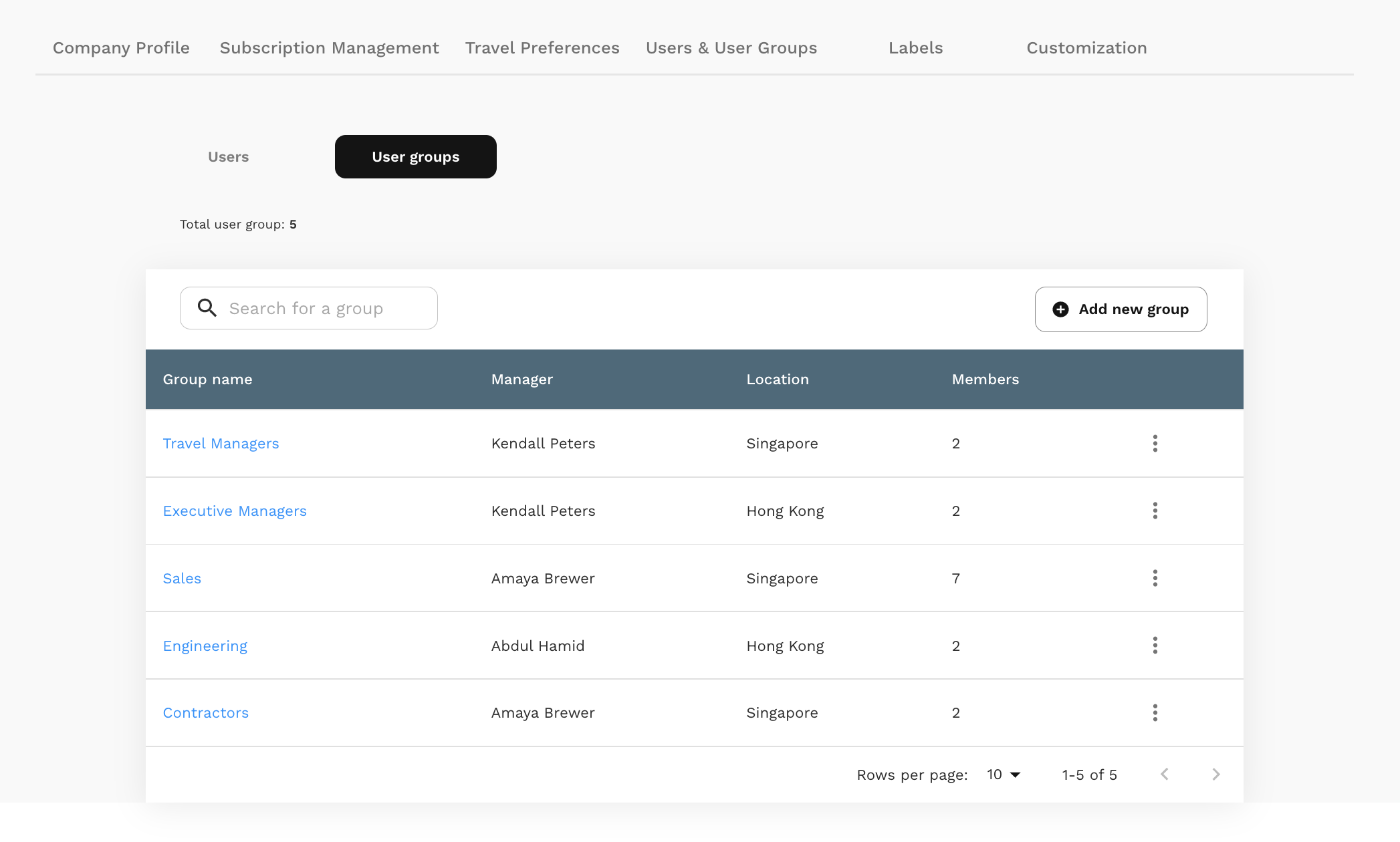Go to previous page arrow
Viewport: 1400px width, 842px height.
tap(1165, 775)
